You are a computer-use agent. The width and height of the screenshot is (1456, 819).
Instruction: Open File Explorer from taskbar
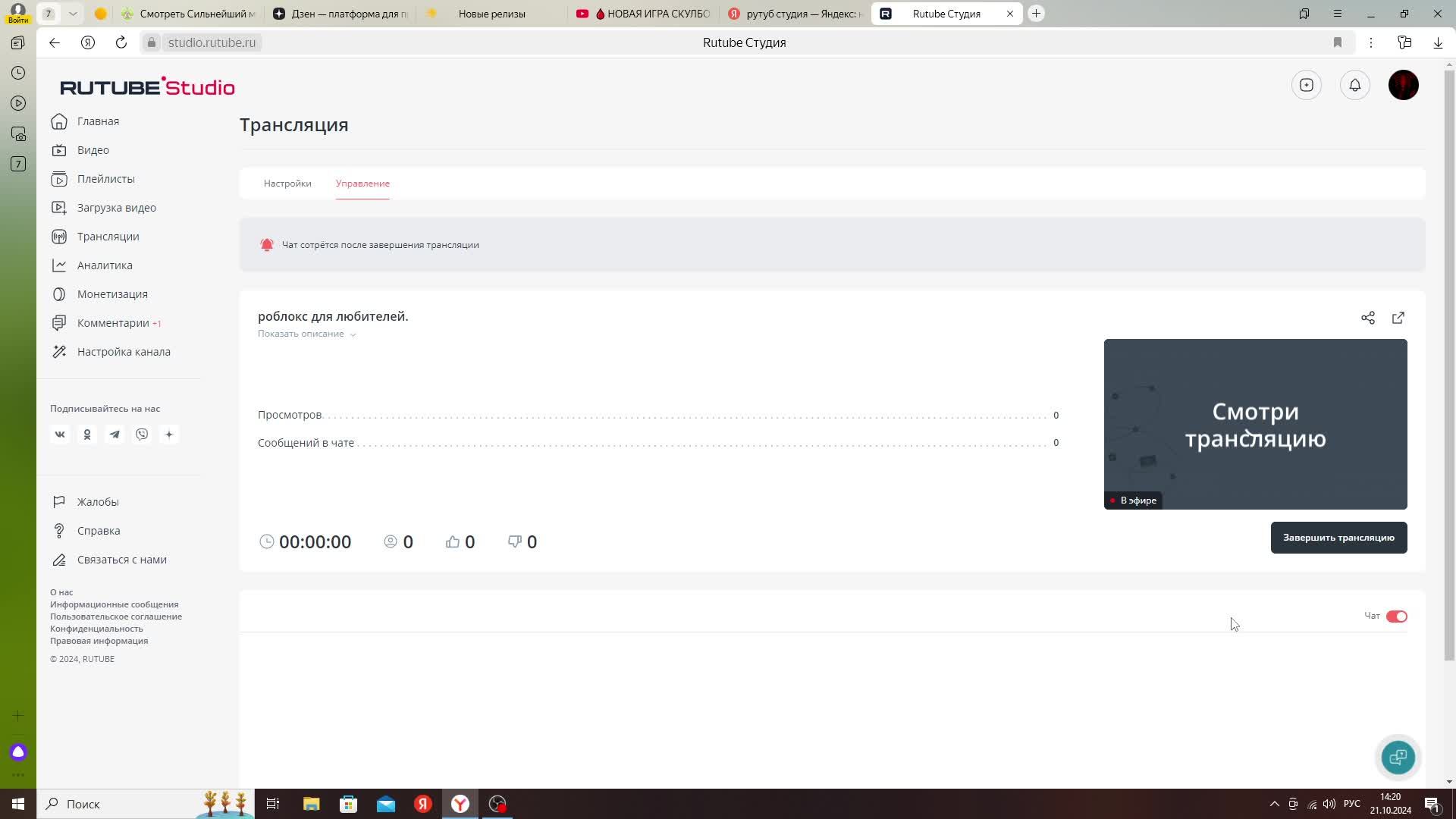click(x=311, y=804)
